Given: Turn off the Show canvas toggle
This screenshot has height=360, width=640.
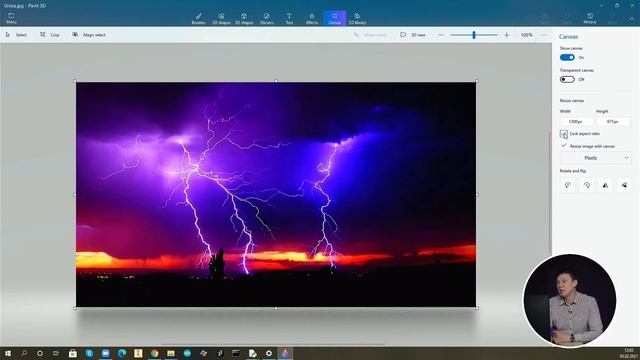Looking at the screenshot, I should tap(567, 58).
